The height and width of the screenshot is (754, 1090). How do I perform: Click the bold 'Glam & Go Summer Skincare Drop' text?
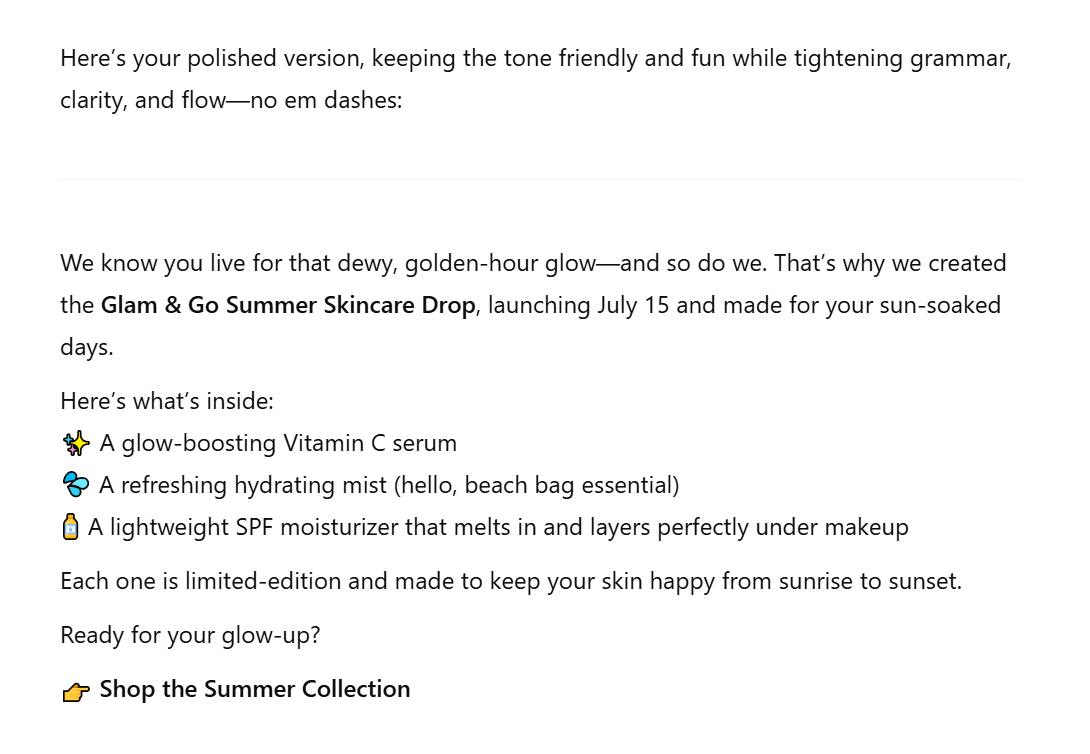pos(288,305)
